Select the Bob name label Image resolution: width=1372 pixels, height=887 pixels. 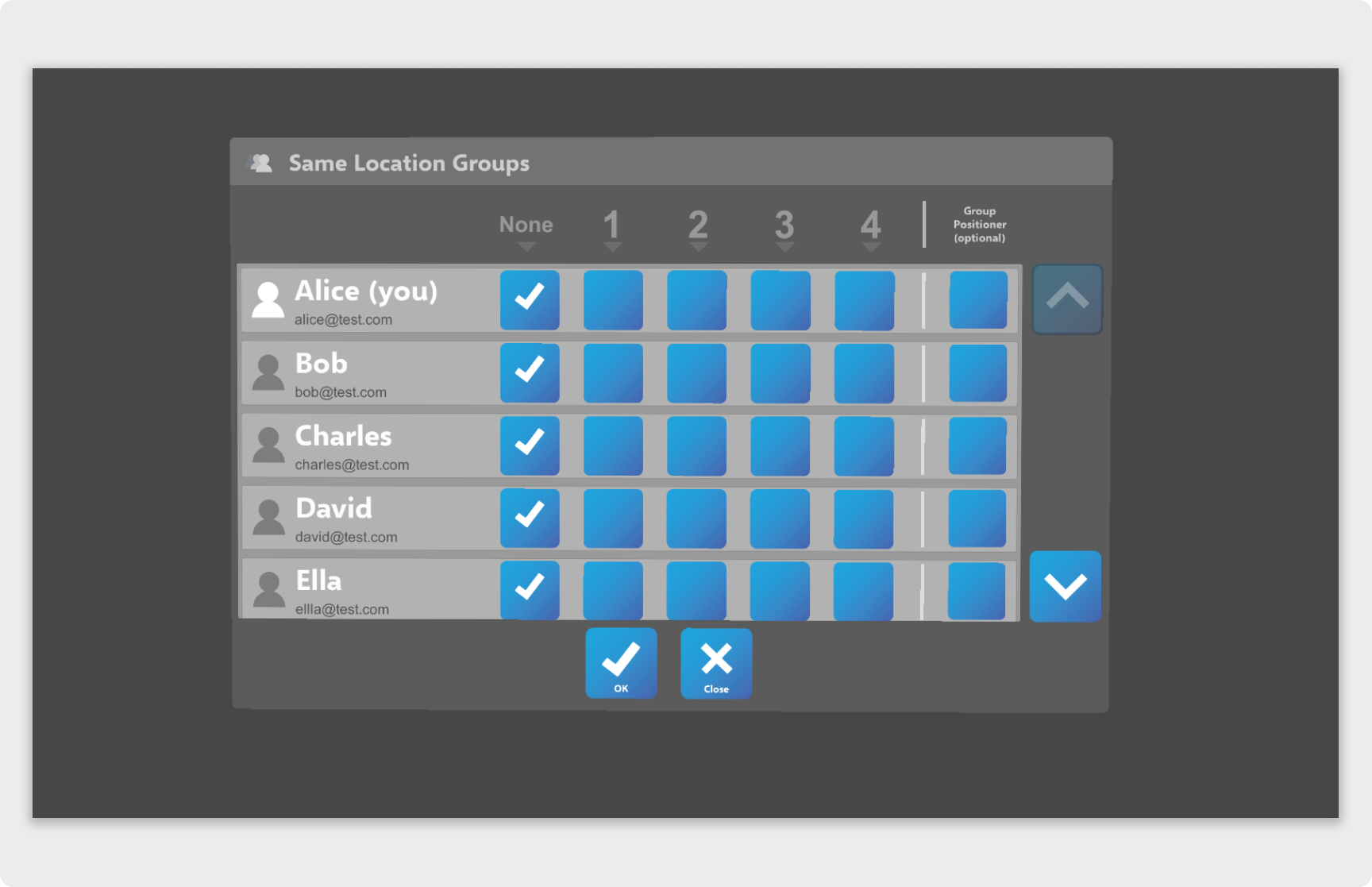pyautogui.click(x=322, y=364)
